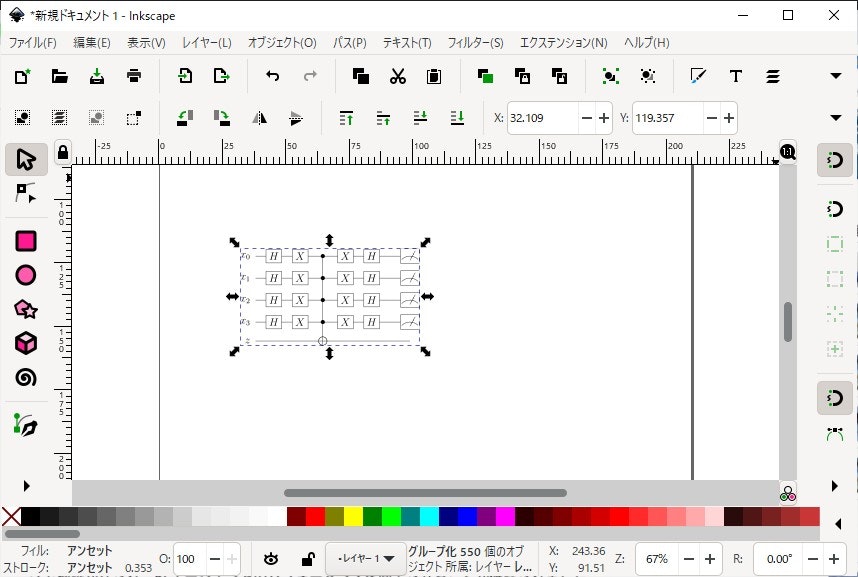Select the Node editing tool
858x577 pixels.
pyautogui.click(x=25, y=194)
